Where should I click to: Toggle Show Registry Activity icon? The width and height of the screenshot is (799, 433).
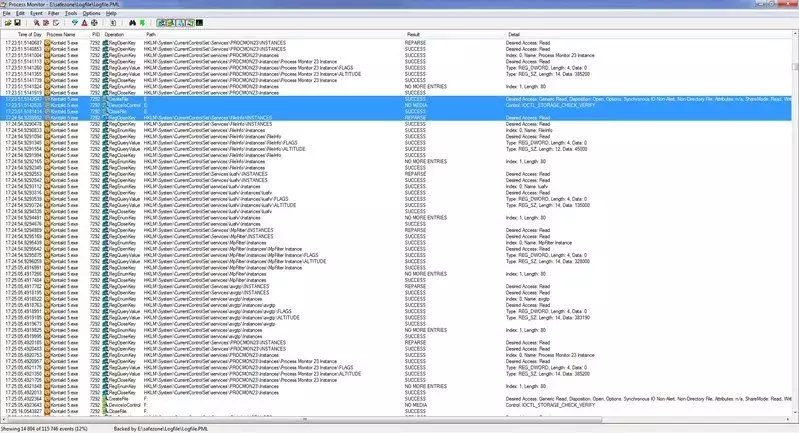pyautogui.click(x=161, y=23)
